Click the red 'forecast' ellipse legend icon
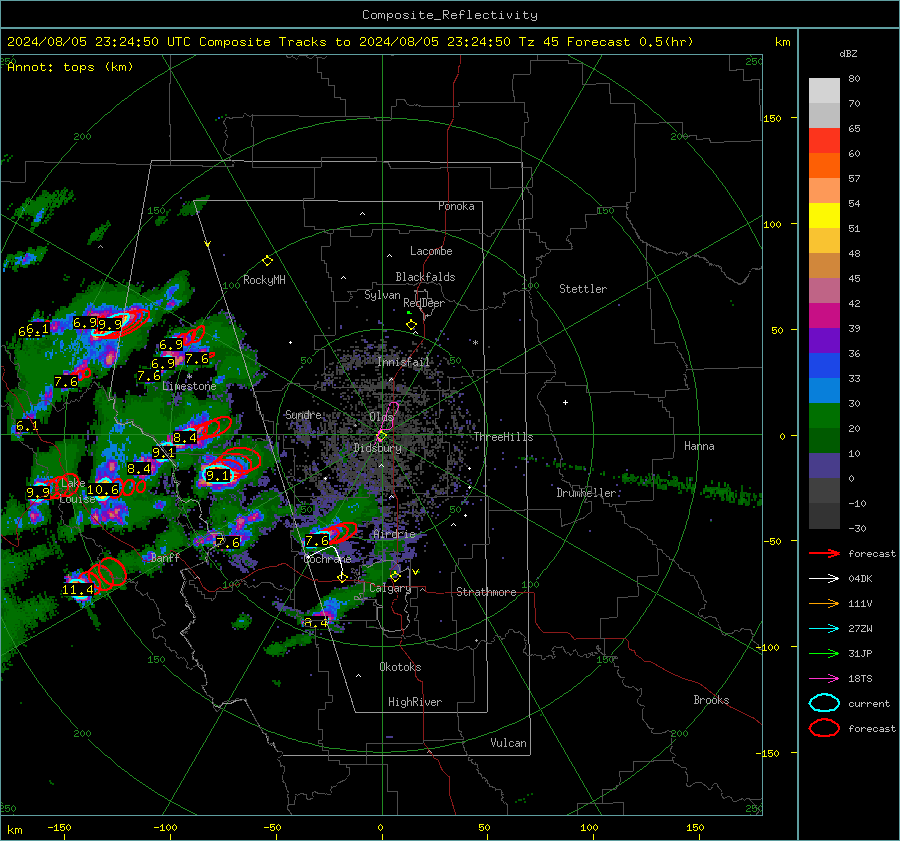The height and width of the screenshot is (841, 900). point(824,728)
